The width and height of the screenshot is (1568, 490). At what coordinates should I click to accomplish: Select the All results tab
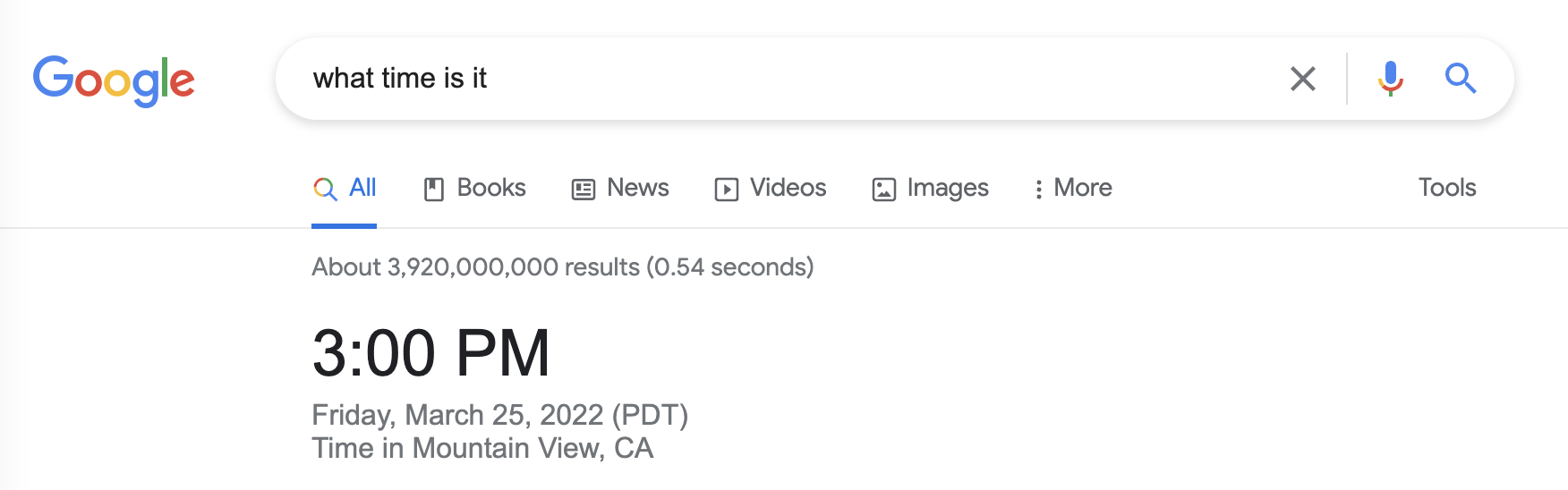(362, 188)
